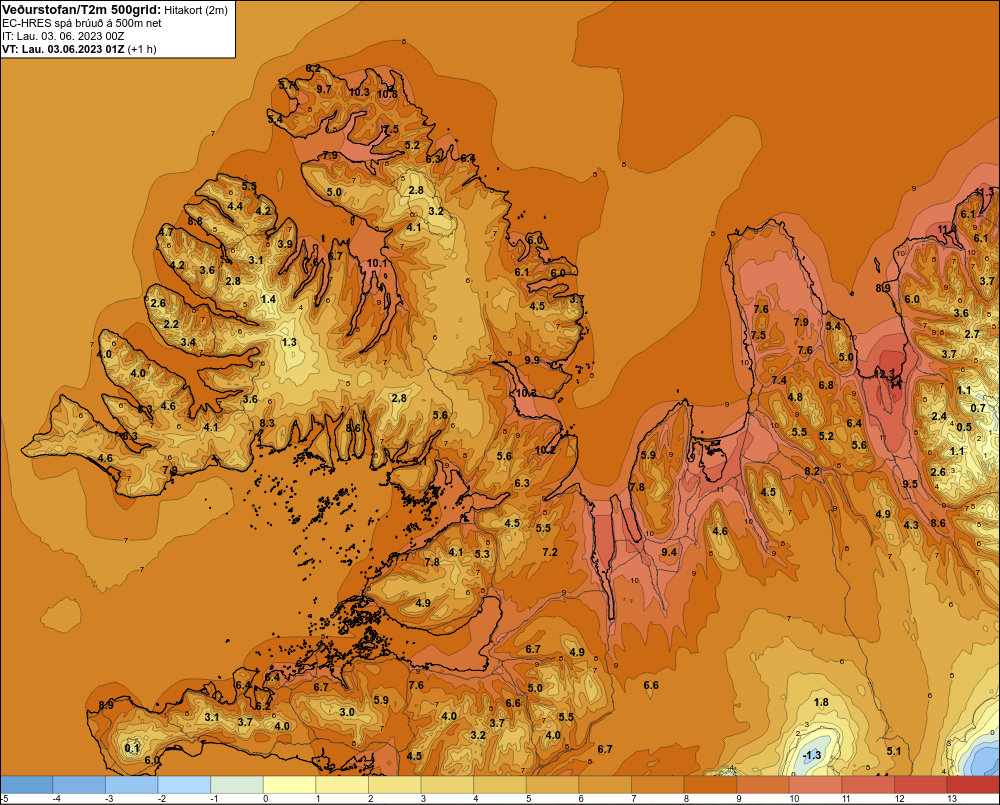
Task: Select the 2.7 temperature value
Action: (972, 334)
